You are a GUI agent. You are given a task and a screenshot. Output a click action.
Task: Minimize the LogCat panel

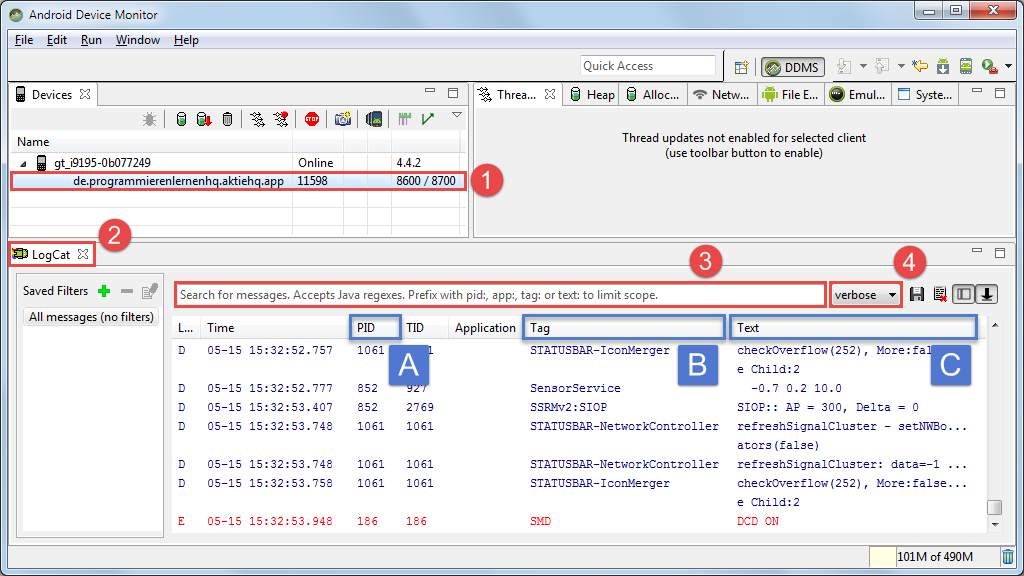(977, 250)
